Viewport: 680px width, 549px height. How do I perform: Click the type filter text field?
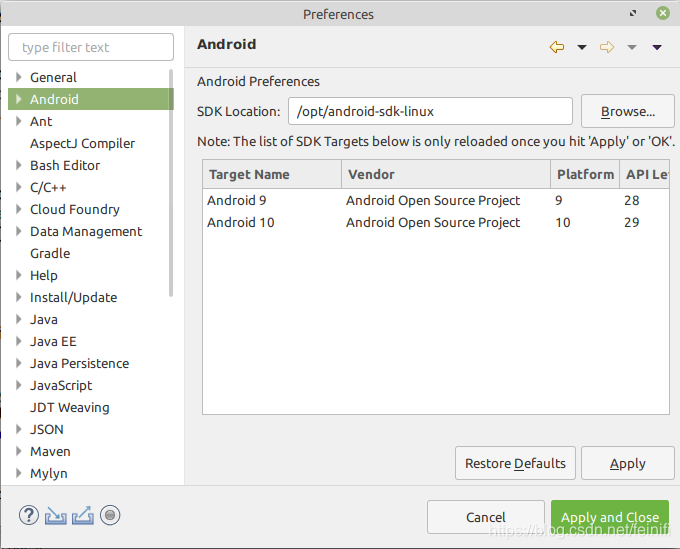tap(91, 47)
